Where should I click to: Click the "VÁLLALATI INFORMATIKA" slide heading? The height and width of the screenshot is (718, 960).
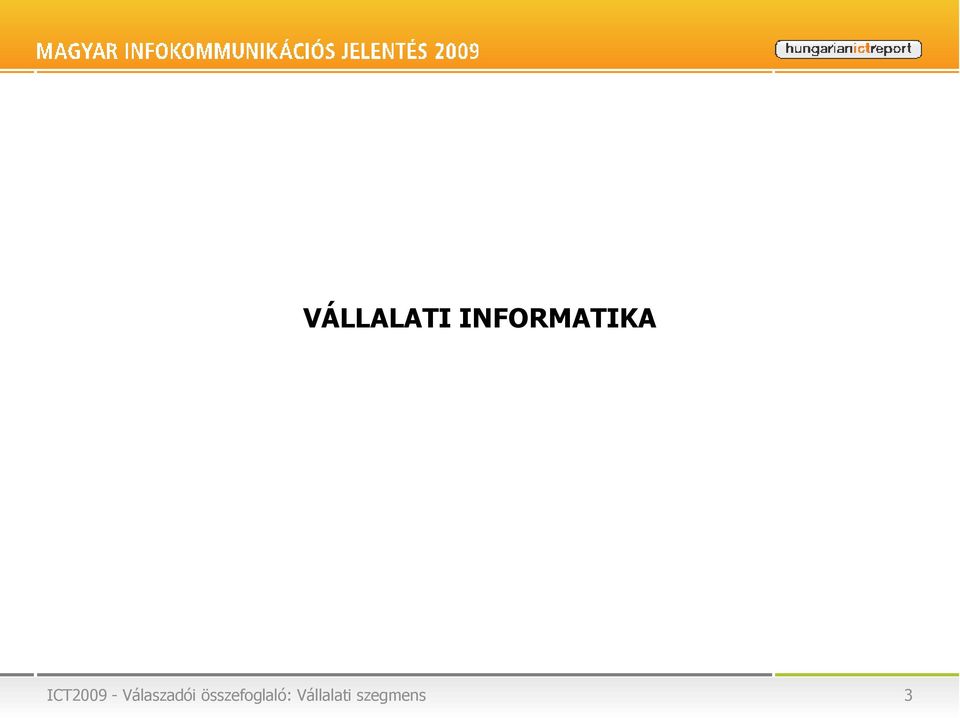click(x=479, y=318)
